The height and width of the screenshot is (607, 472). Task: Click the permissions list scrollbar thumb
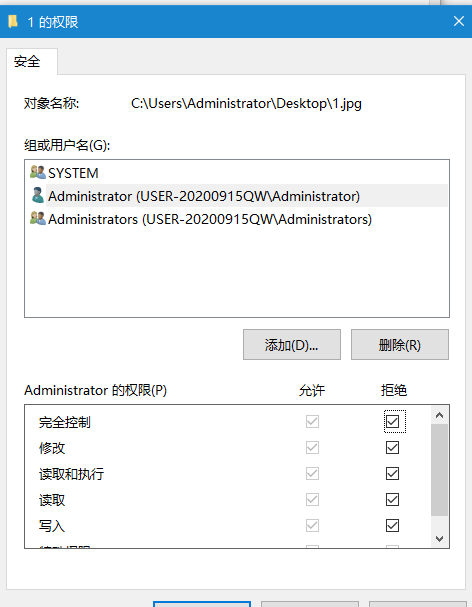[439, 470]
